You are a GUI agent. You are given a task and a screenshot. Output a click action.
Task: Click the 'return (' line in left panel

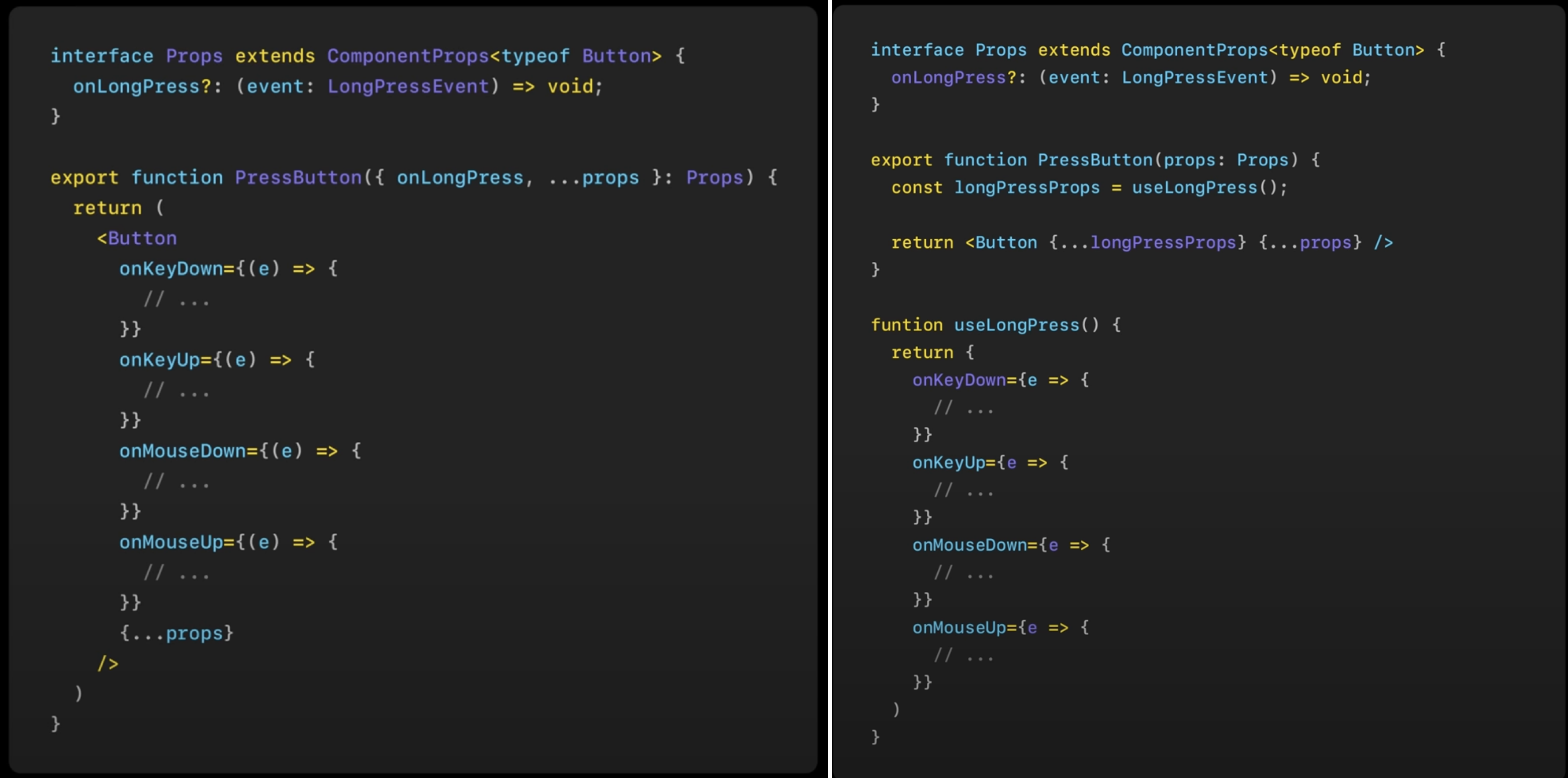119,208
